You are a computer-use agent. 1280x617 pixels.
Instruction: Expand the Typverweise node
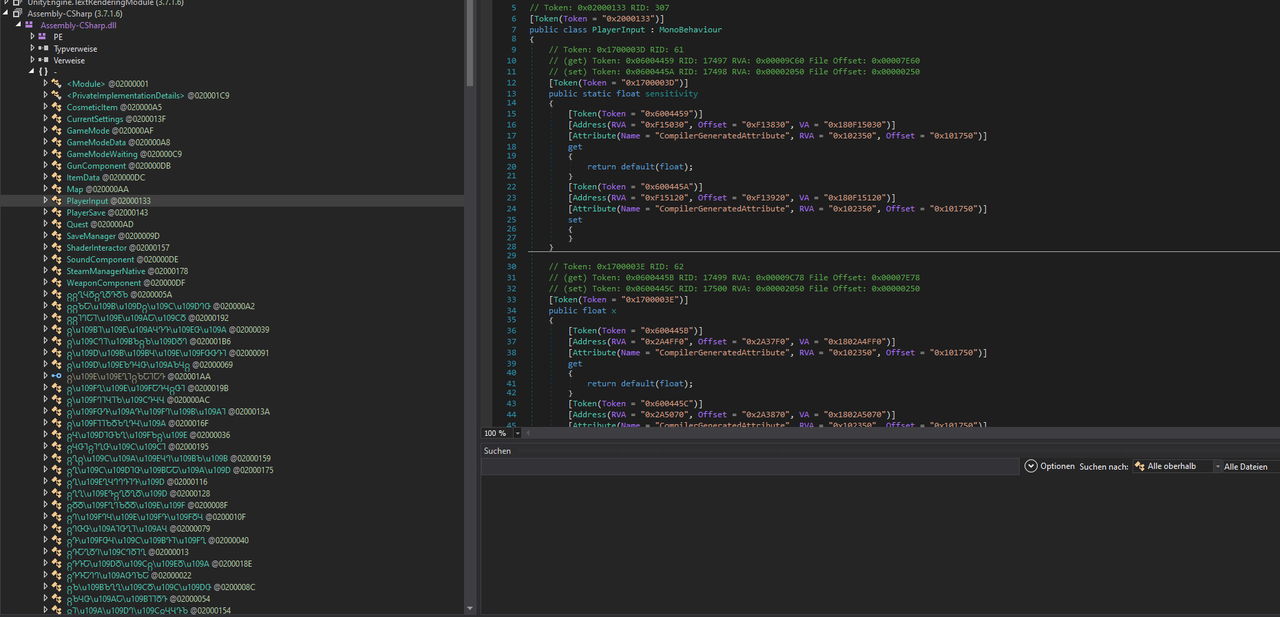pos(33,48)
